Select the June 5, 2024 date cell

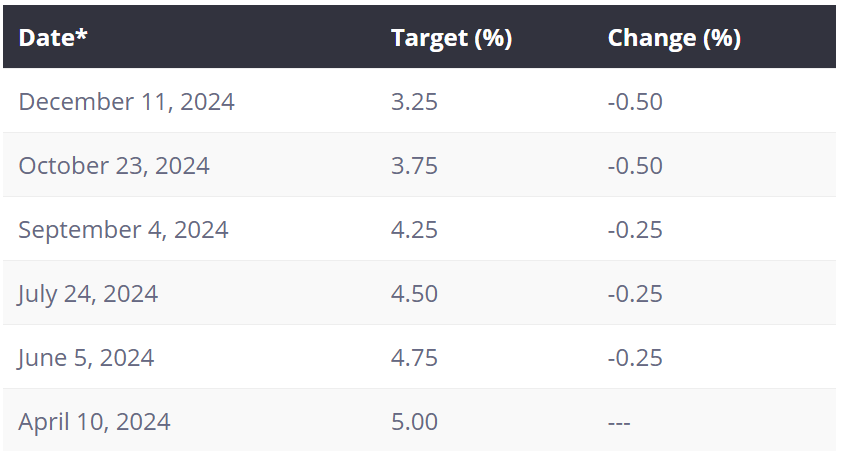click(86, 358)
